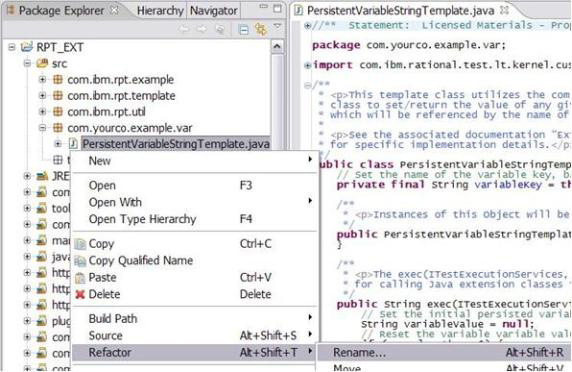The image size is (572, 372).
Task: Click the 'plug' jar library icon
Action: pos(42,321)
